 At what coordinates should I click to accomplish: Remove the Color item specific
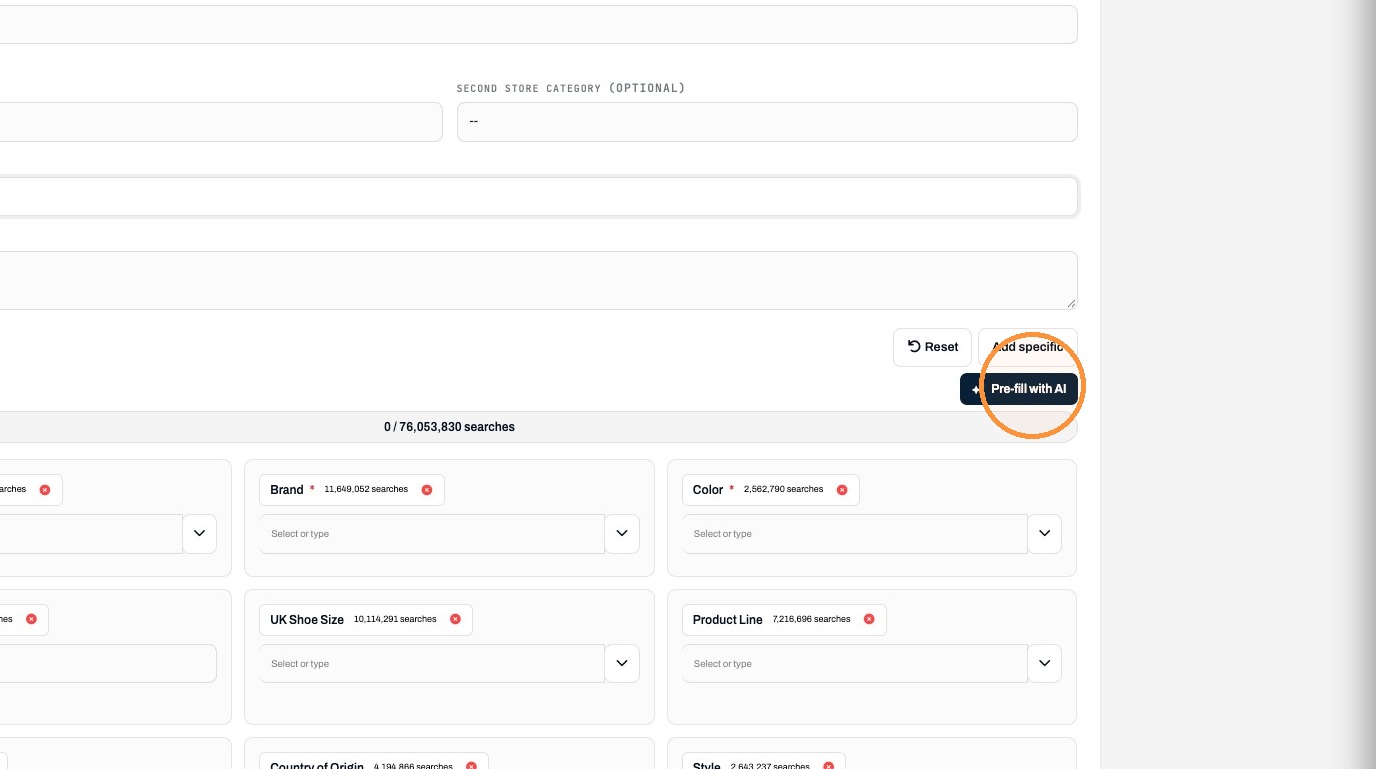point(842,490)
